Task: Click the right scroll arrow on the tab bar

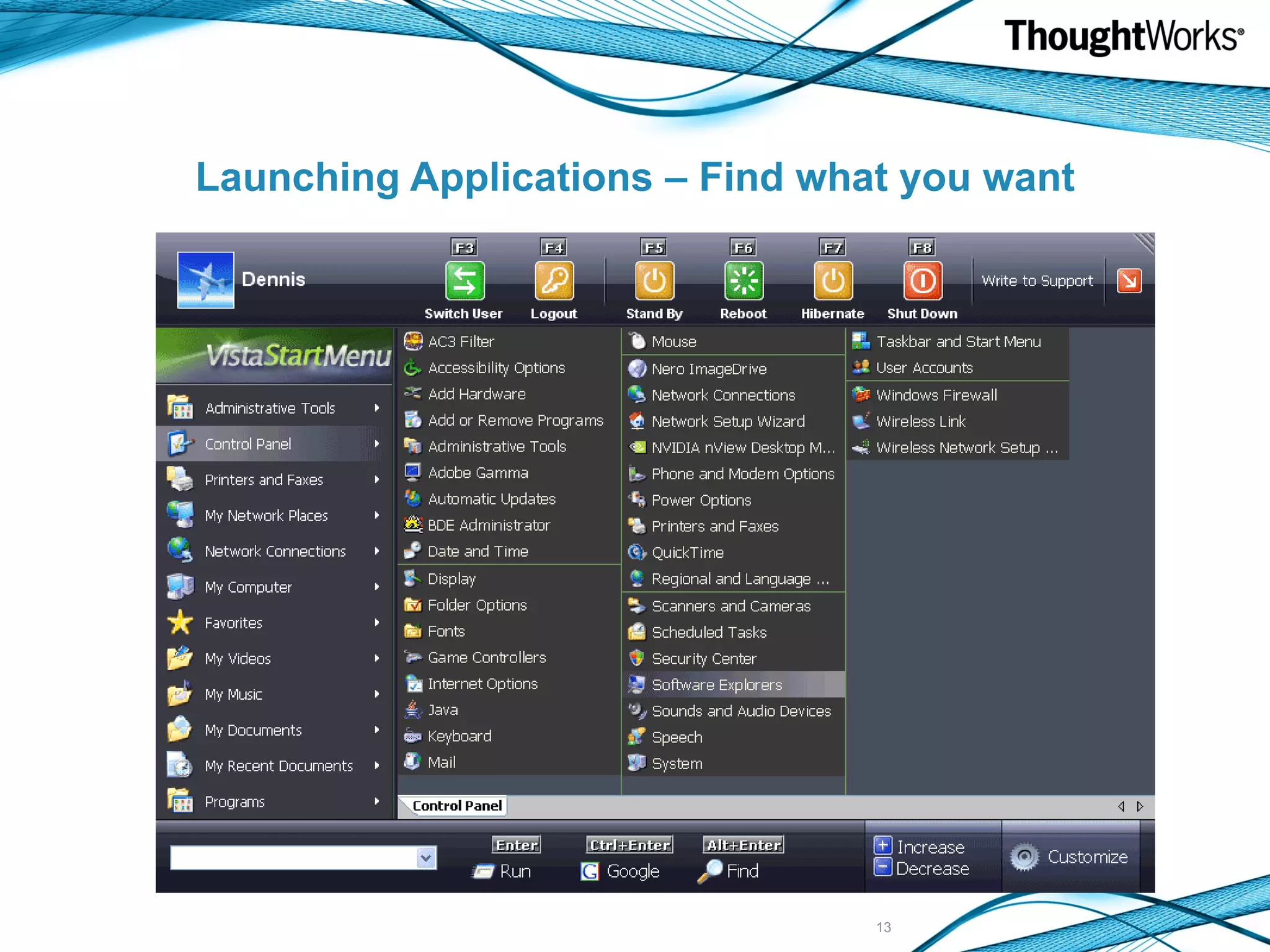Action: pos(1140,806)
